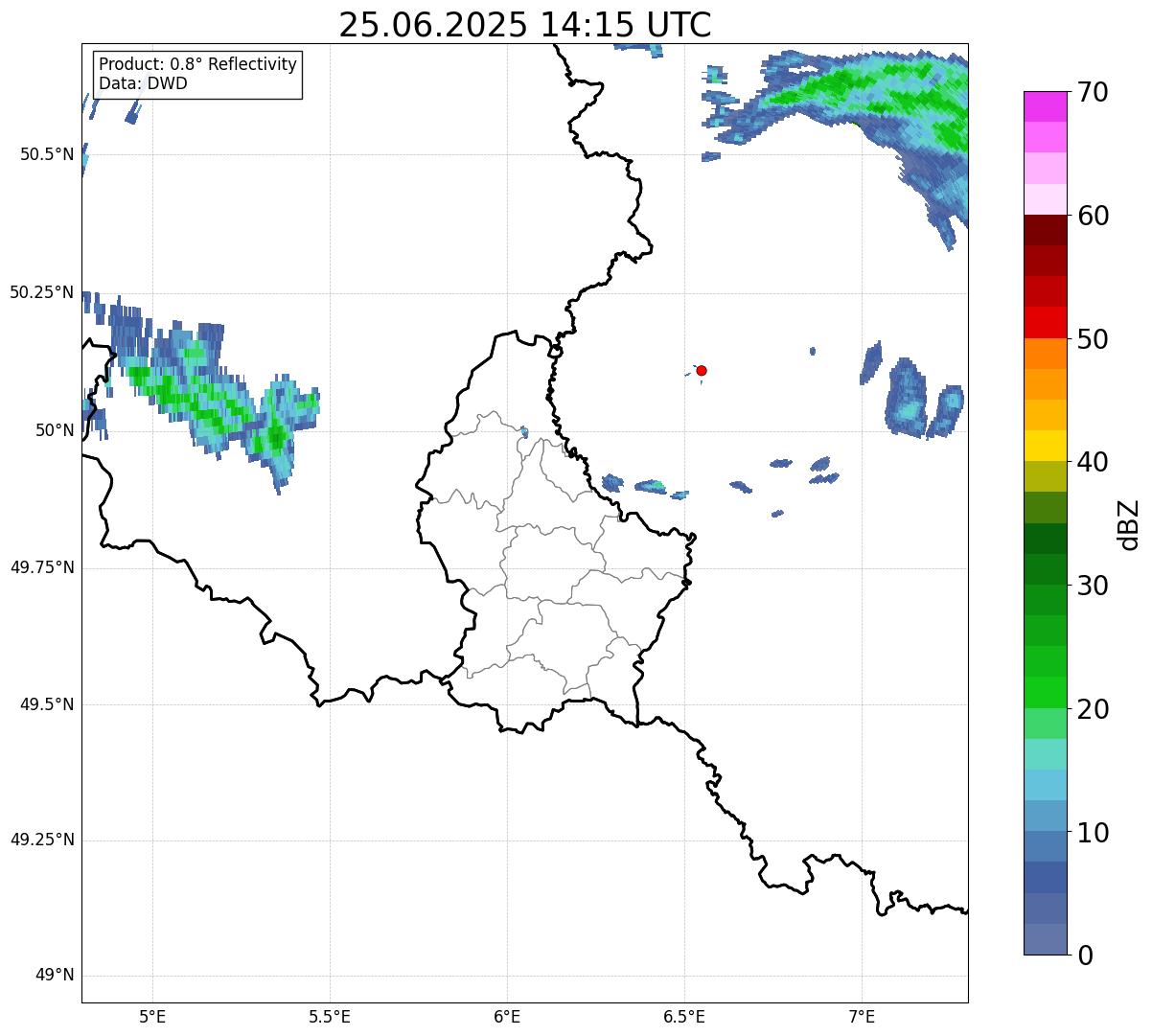Click the 6.5°E longitude label
This screenshot has width=1152, height=1036.
point(684,1016)
